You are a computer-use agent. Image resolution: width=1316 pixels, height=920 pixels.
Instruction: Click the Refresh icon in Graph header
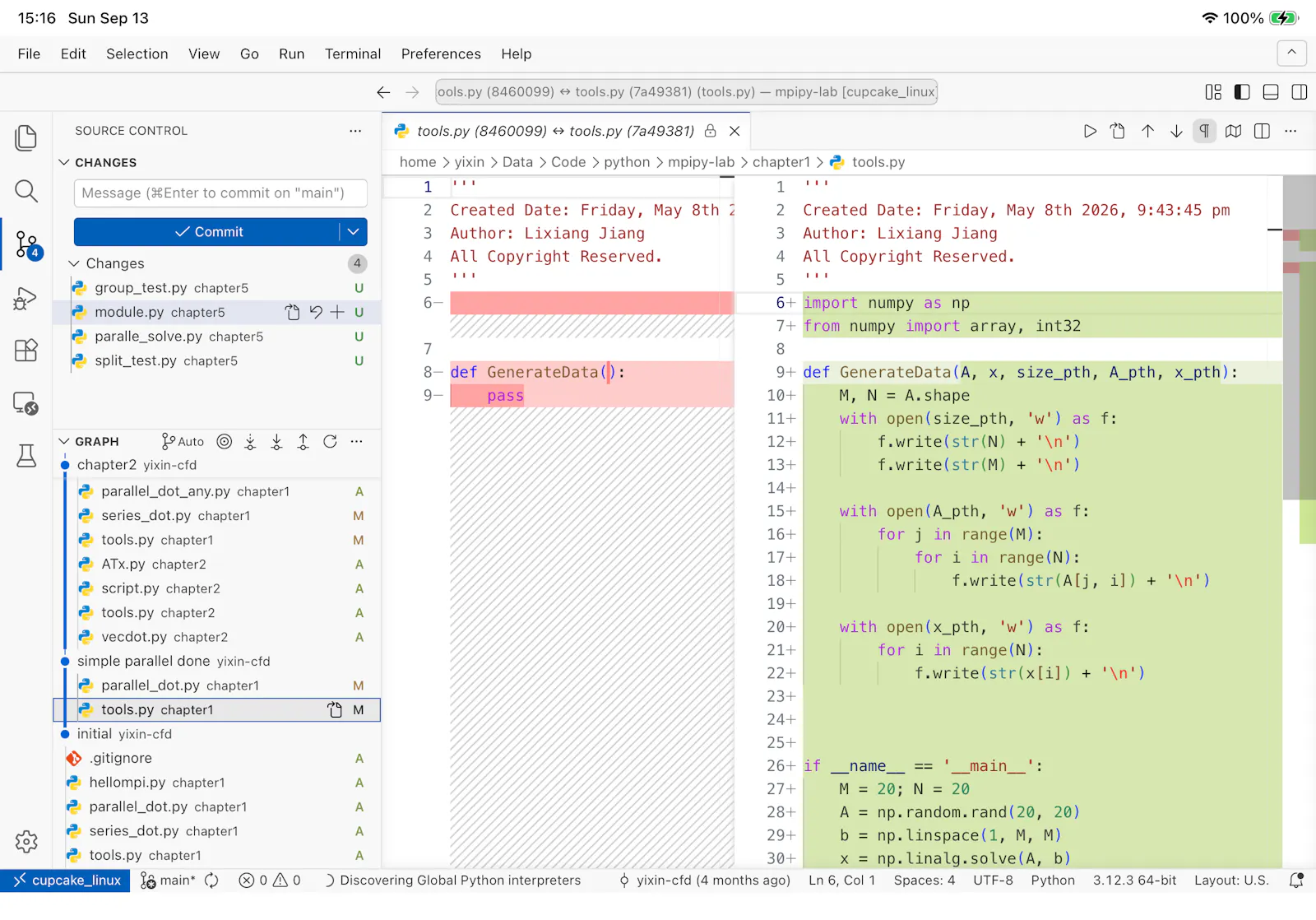(330, 442)
